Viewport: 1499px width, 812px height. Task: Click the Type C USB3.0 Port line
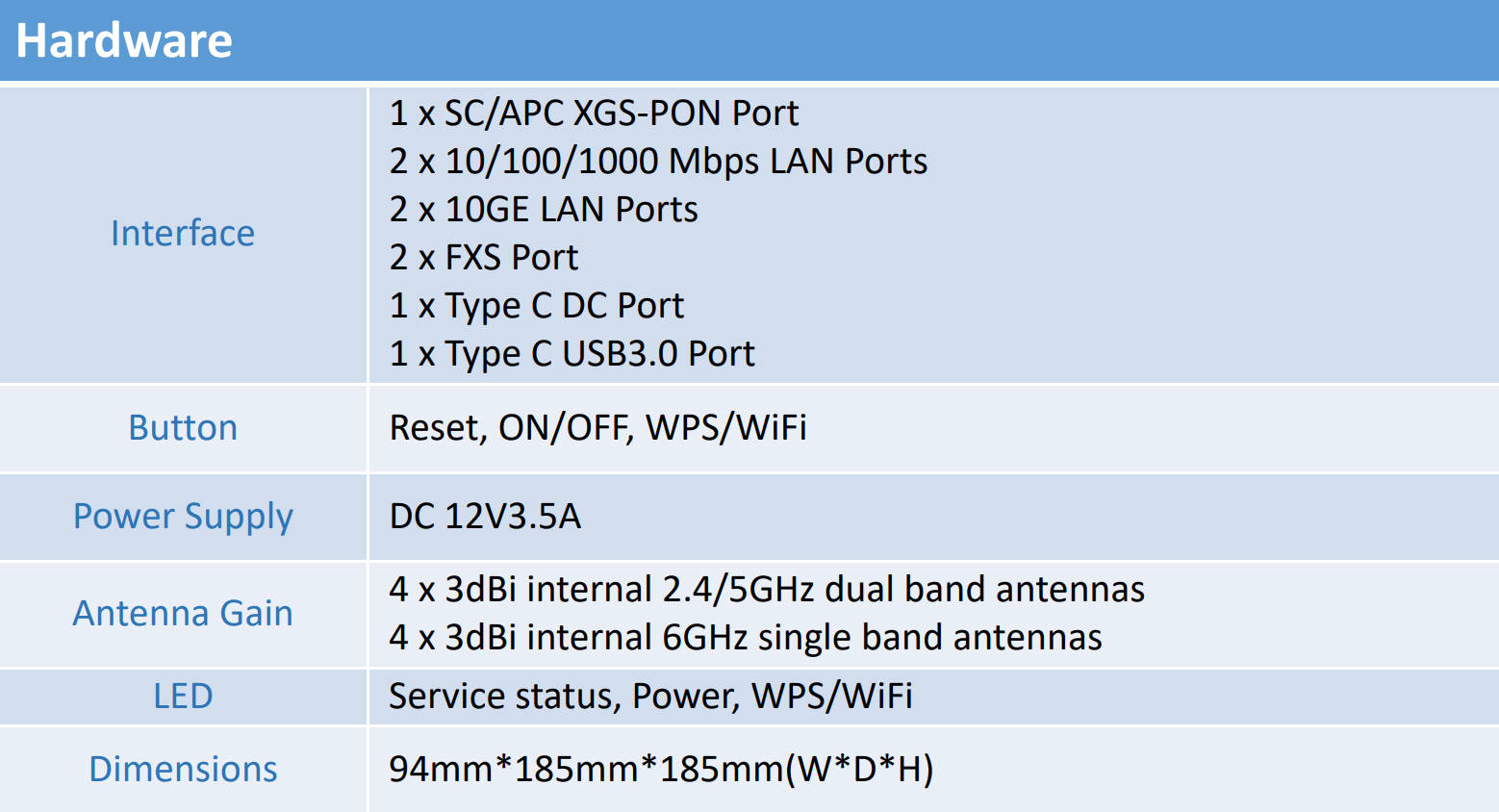pyautogui.click(x=572, y=354)
